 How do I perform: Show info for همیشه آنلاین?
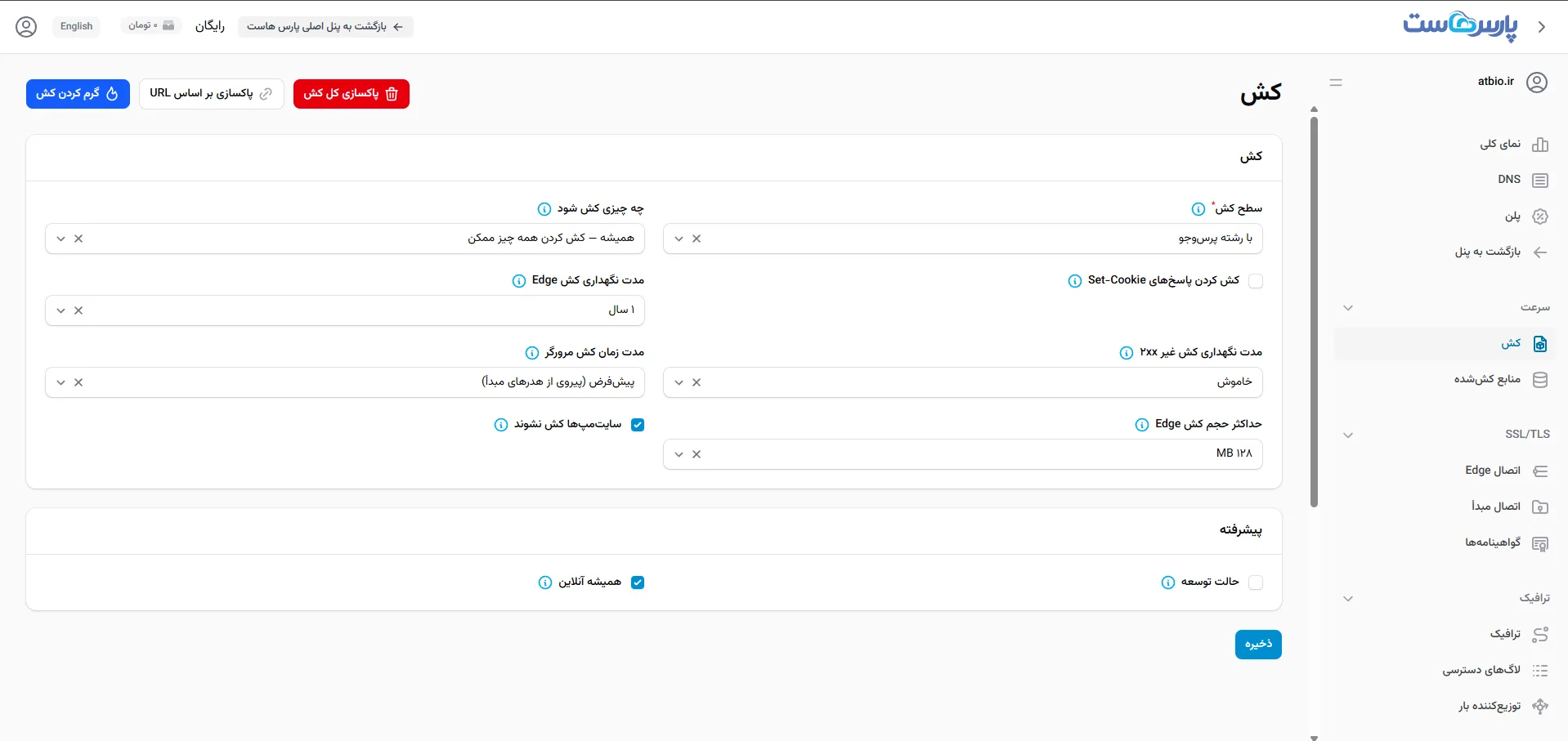pos(545,583)
